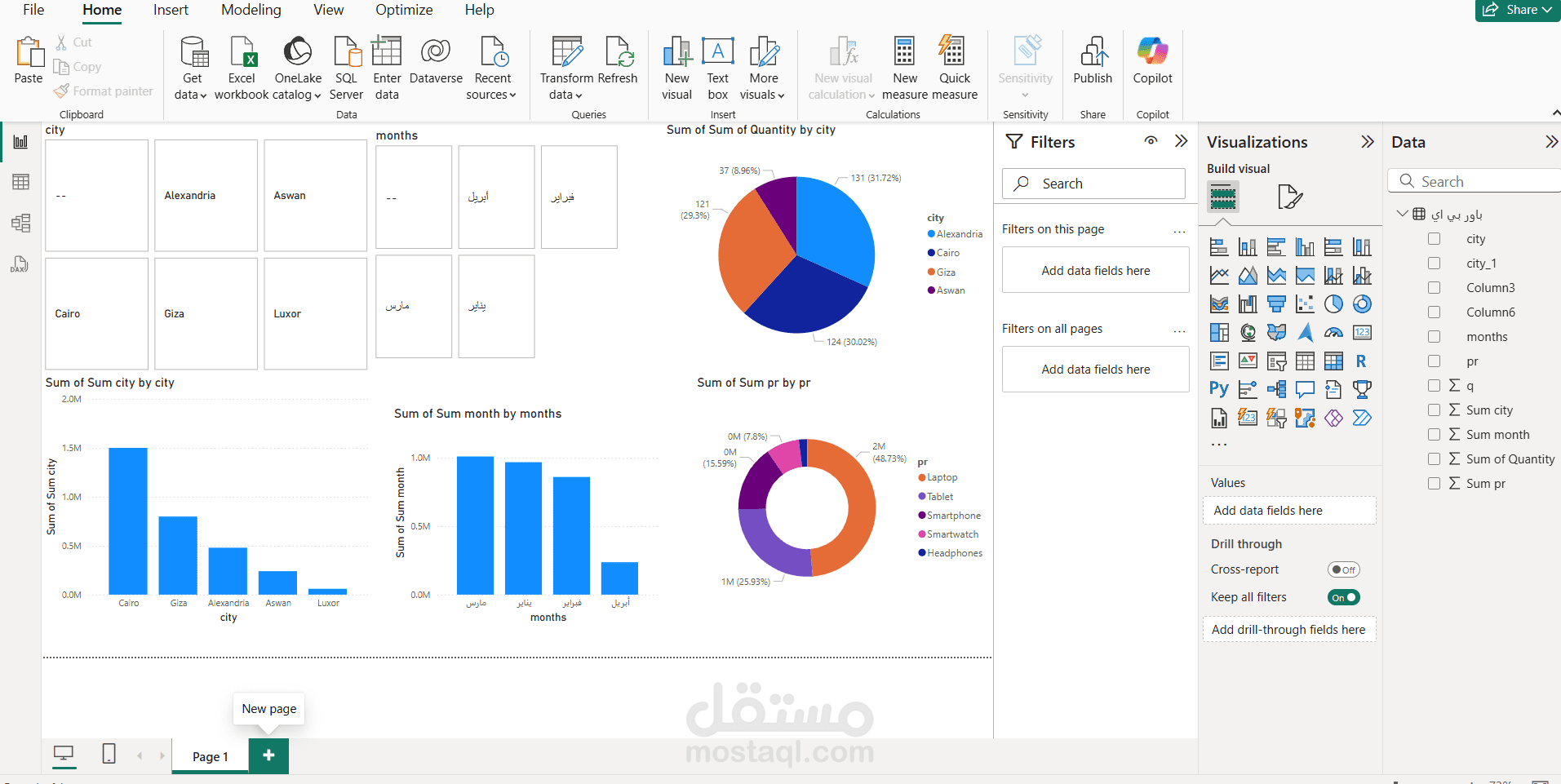Select the Page 1 tab

pyautogui.click(x=211, y=757)
